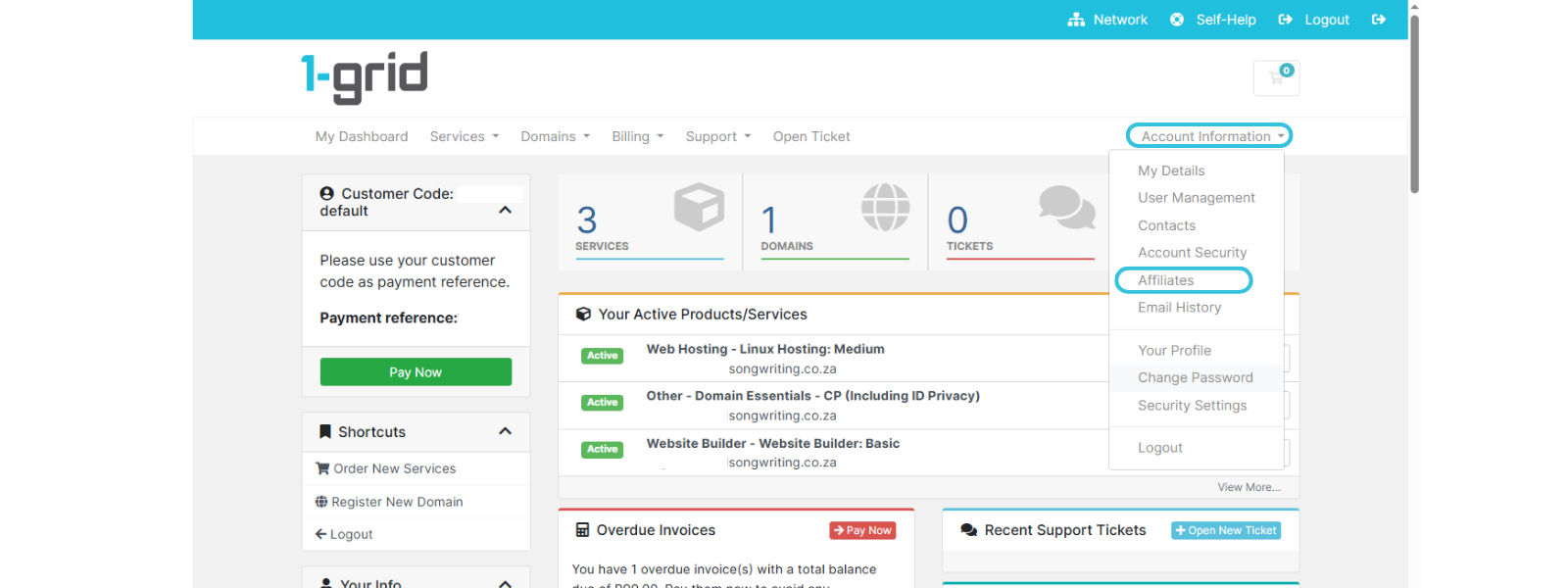Viewport: 1568px width, 588px height.
Task: Click the Network sitemap icon
Action: [1076, 20]
